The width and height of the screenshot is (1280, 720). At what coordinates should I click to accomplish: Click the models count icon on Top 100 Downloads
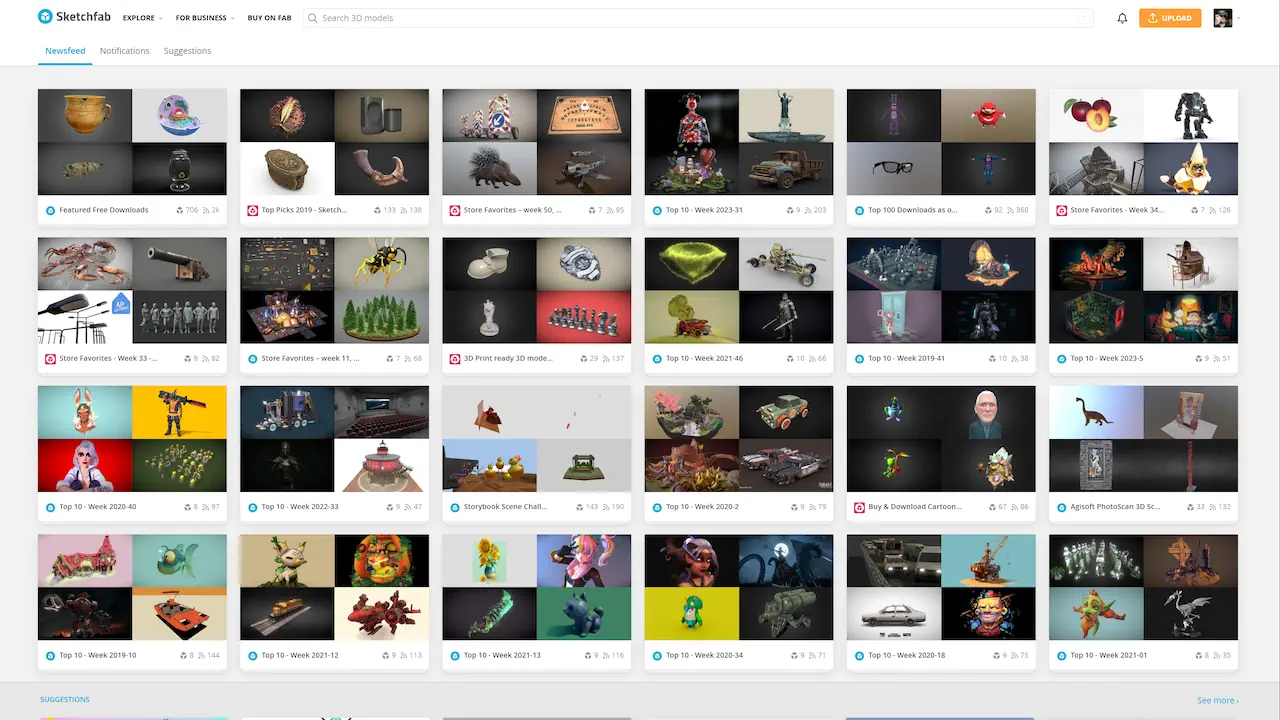pos(987,210)
